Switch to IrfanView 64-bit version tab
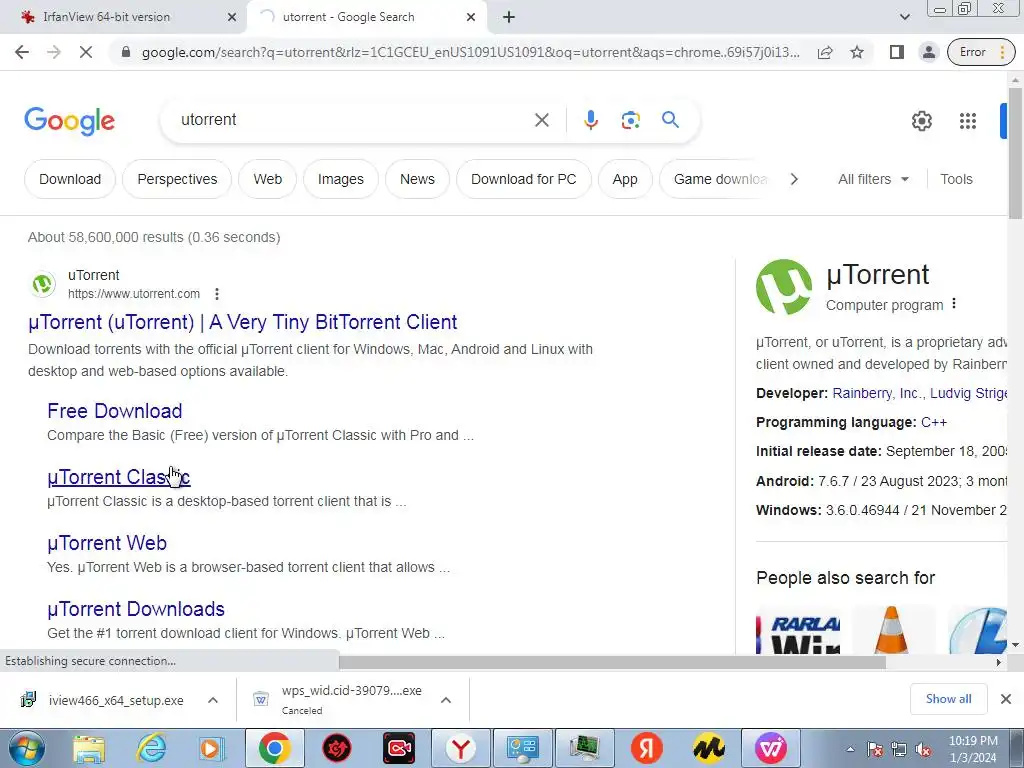The height and width of the screenshot is (768, 1024). [123, 17]
